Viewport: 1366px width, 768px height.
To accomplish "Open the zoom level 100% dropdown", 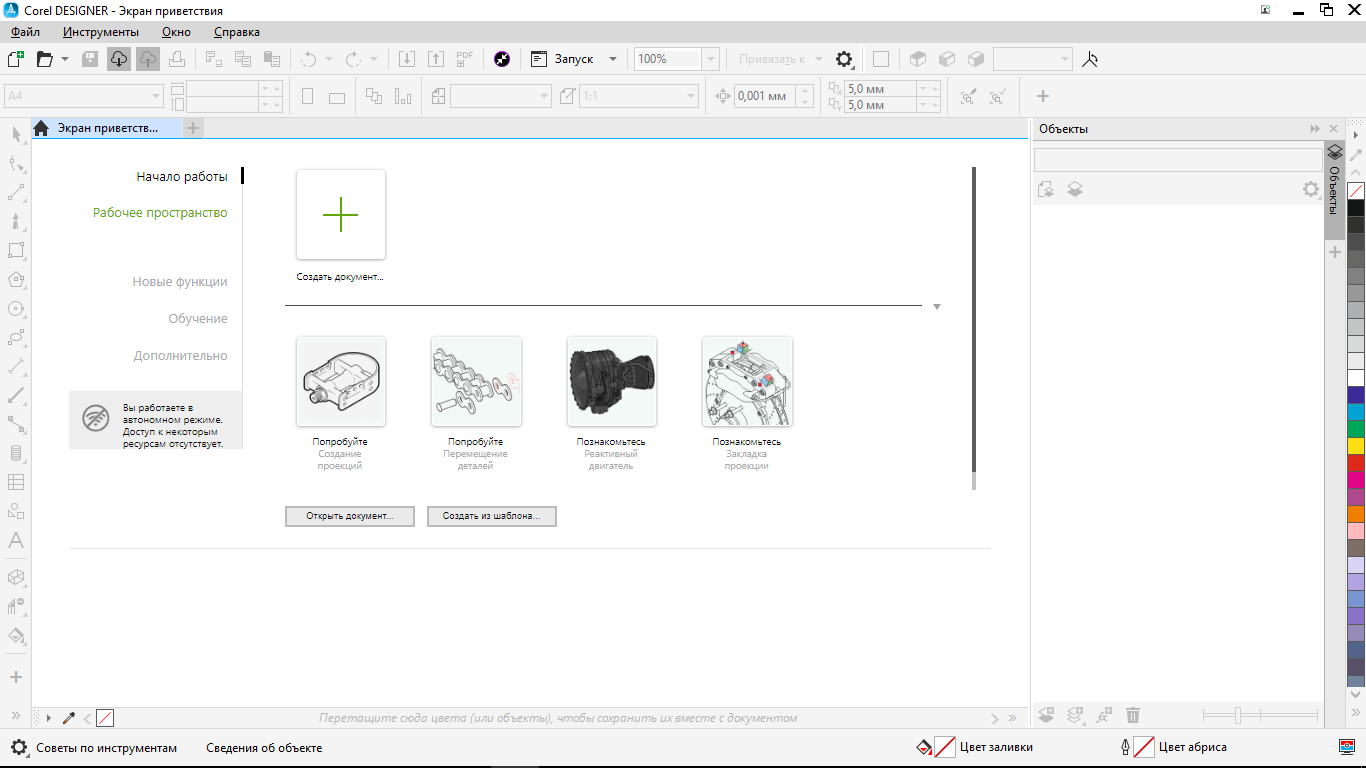I will pyautogui.click(x=711, y=59).
